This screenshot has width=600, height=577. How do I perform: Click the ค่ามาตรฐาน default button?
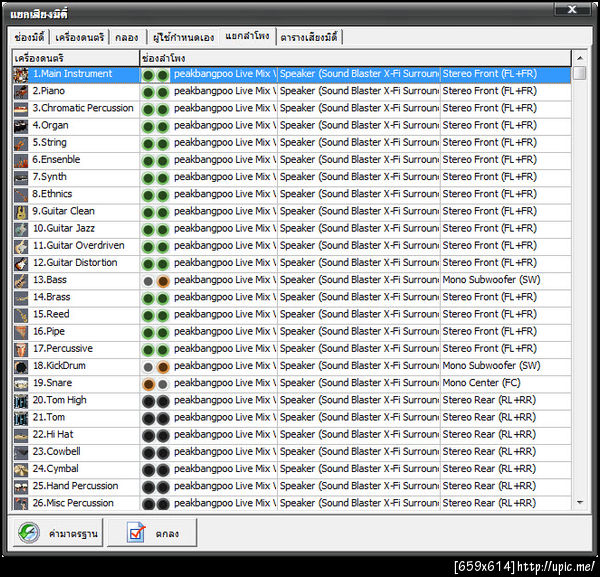58,533
